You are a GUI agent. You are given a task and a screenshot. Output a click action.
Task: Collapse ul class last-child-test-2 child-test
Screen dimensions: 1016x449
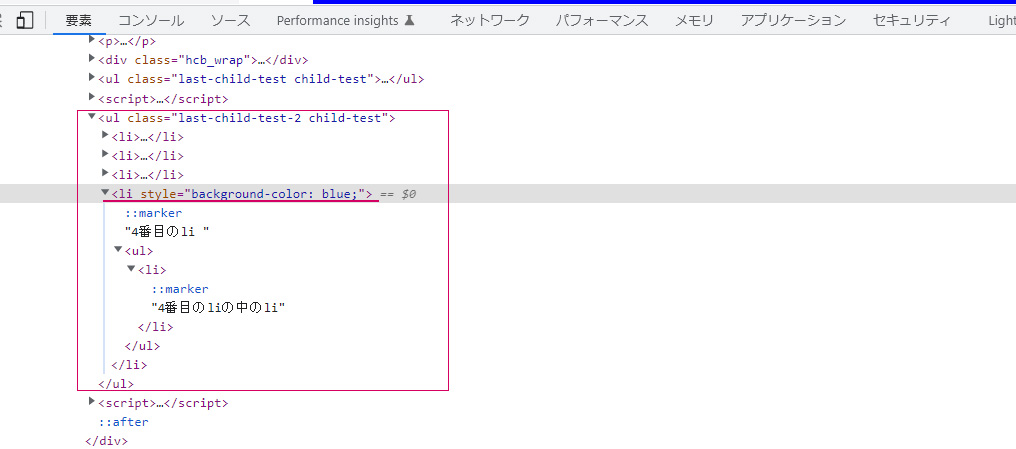(92, 117)
